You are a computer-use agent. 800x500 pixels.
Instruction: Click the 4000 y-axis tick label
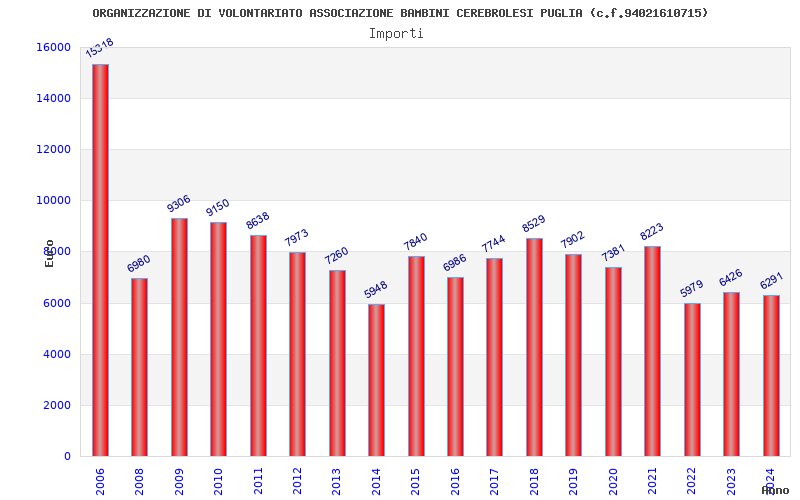pos(57,354)
